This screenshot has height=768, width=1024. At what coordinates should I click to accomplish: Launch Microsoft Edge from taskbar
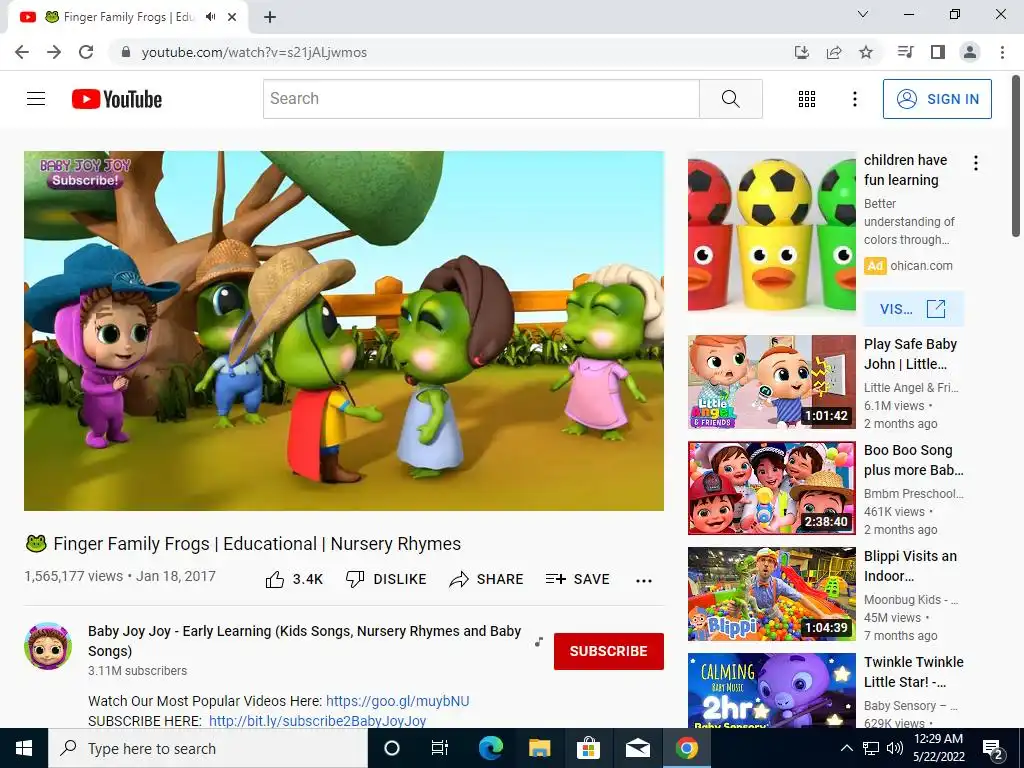pos(490,748)
